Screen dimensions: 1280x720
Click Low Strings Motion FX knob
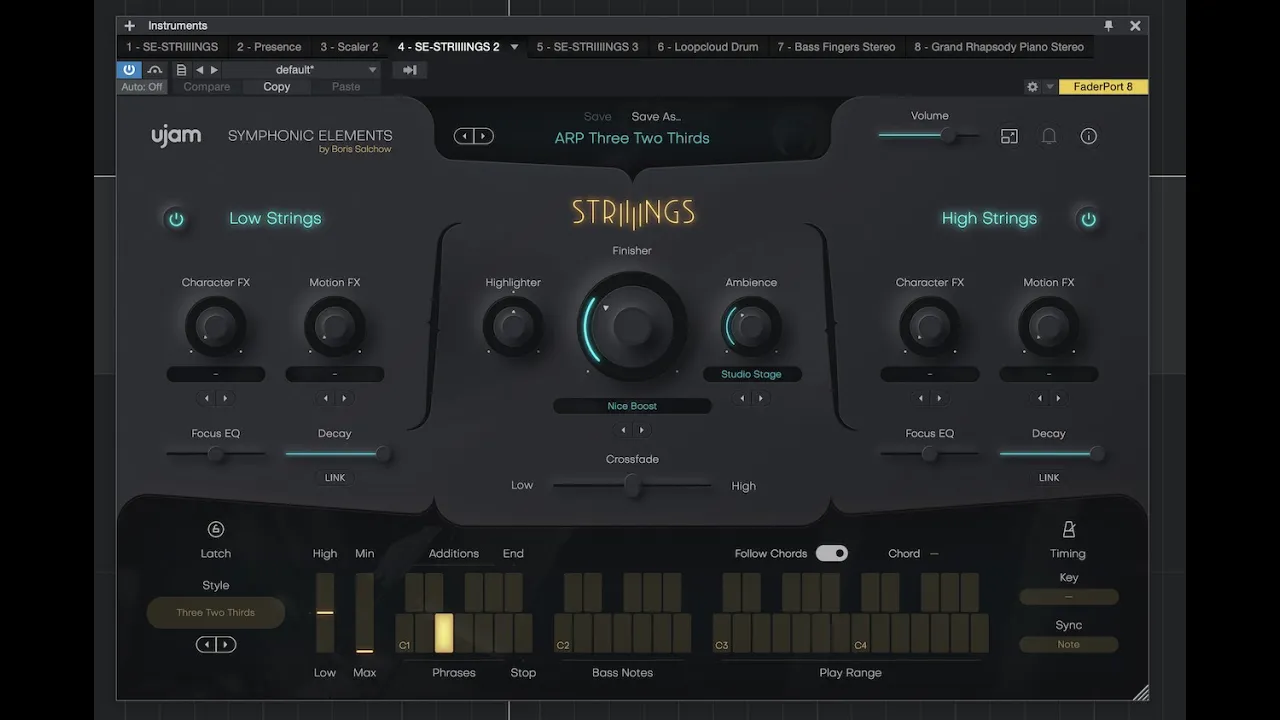tap(335, 326)
